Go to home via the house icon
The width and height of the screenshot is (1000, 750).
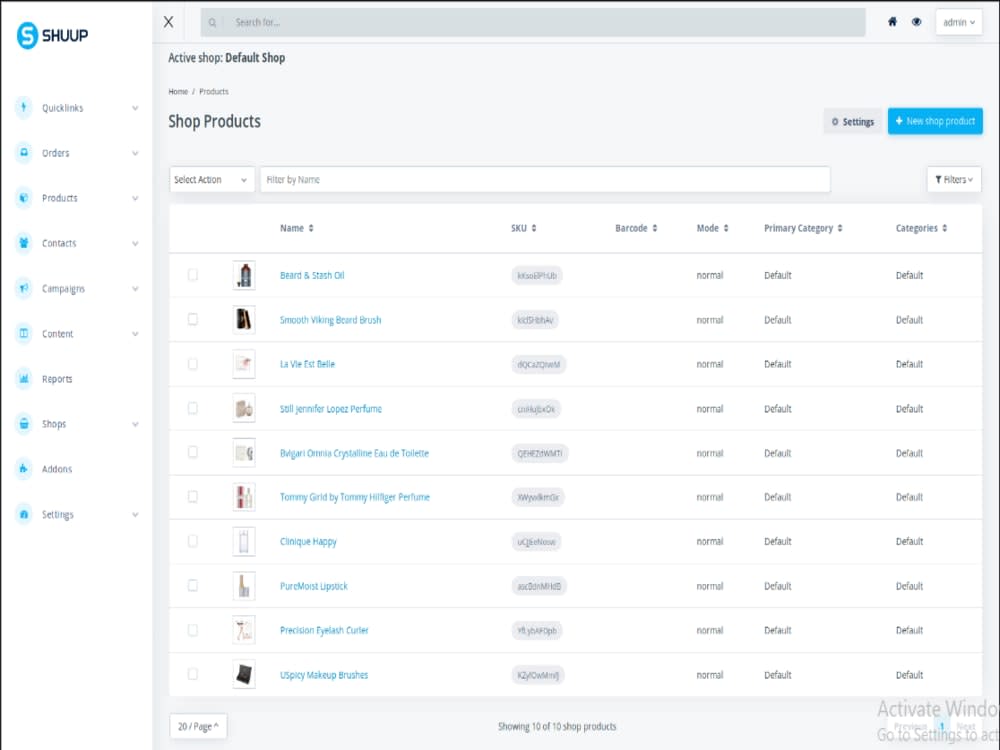[x=892, y=22]
